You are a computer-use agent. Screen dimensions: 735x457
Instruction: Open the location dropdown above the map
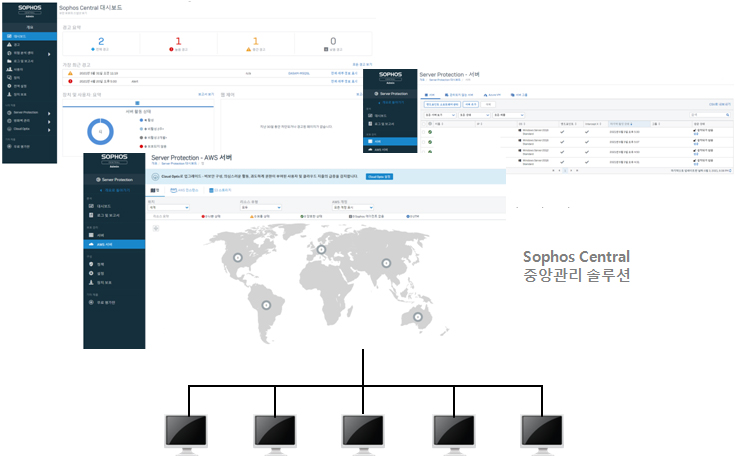(170, 207)
